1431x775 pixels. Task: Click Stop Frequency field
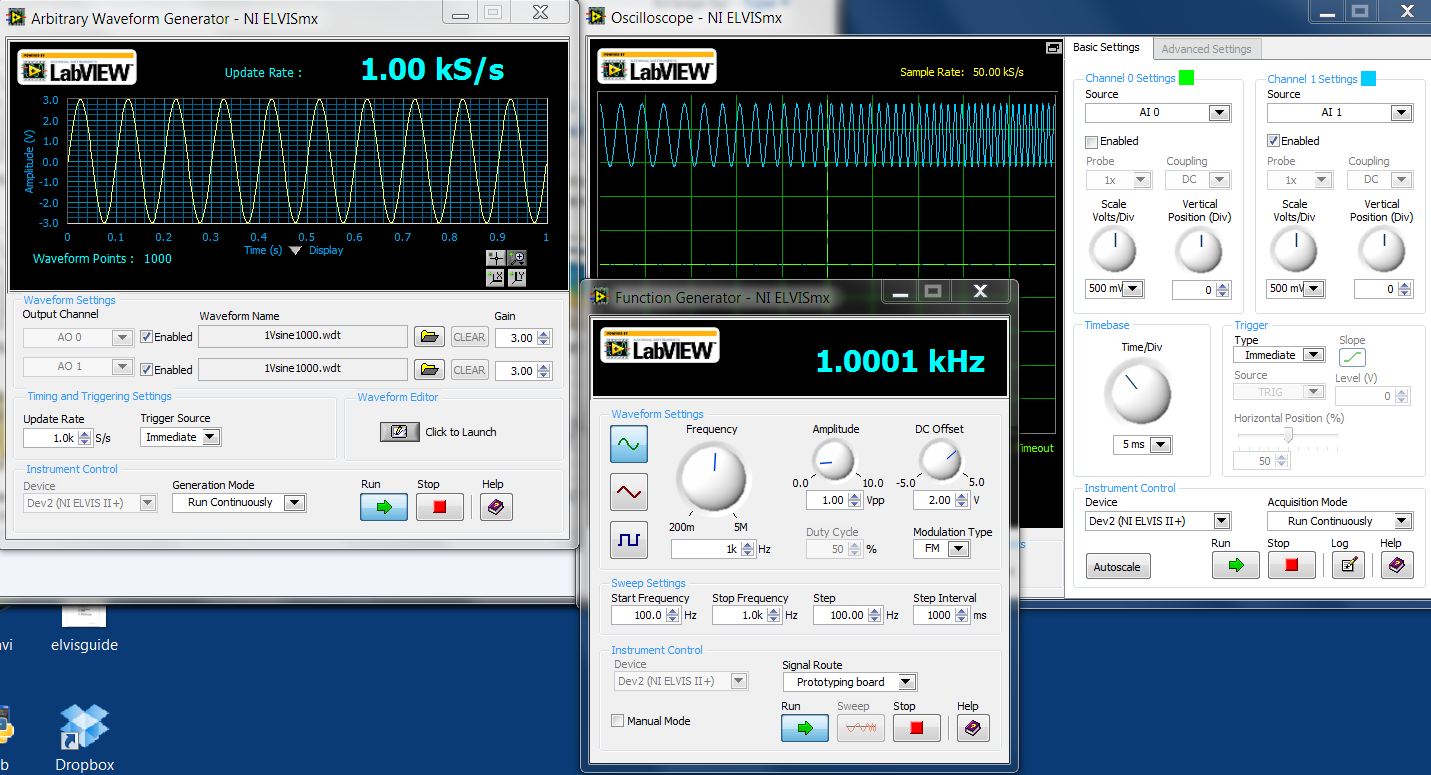(x=740, y=615)
